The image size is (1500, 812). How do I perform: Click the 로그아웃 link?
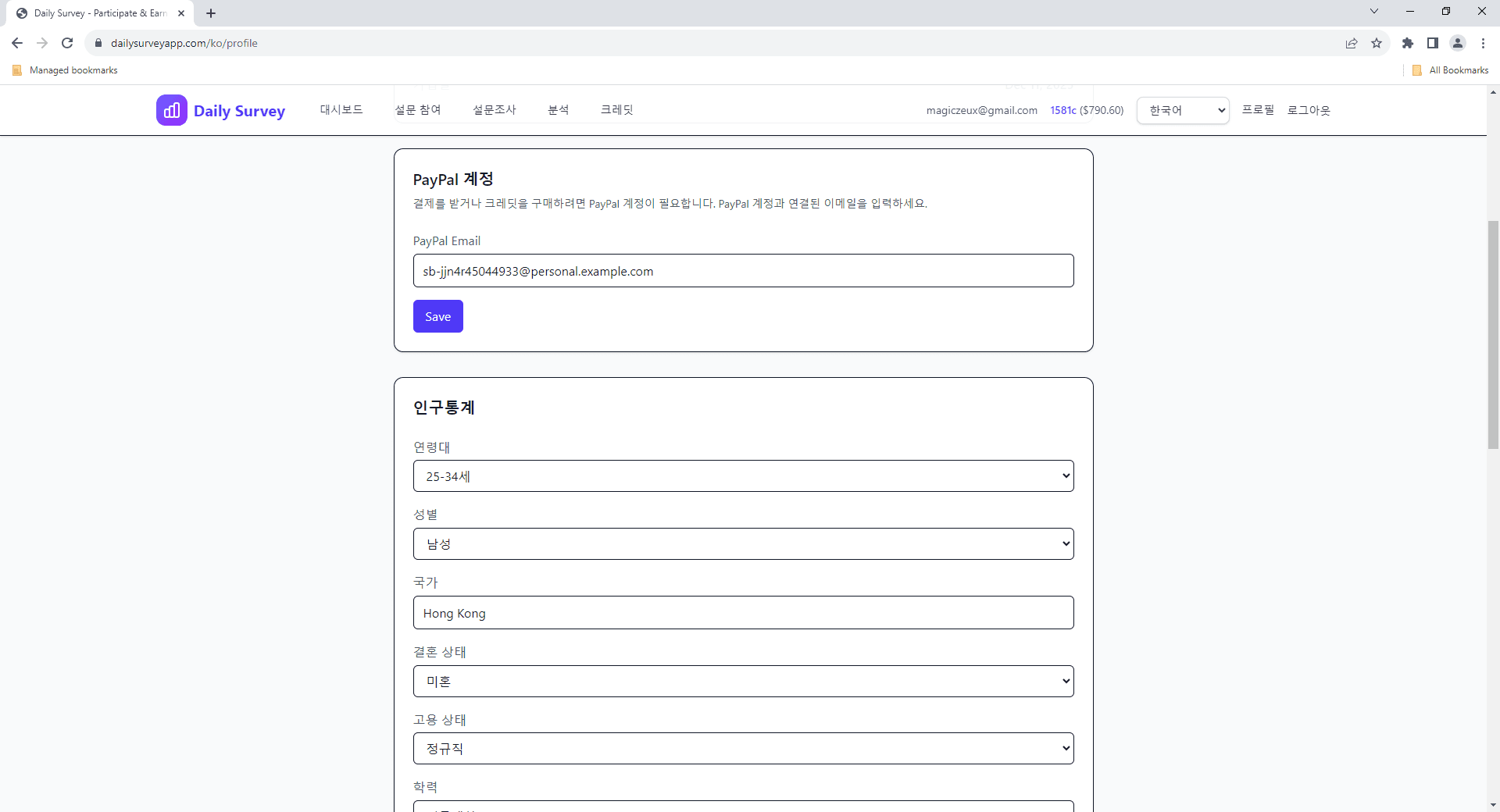click(x=1309, y=110)
